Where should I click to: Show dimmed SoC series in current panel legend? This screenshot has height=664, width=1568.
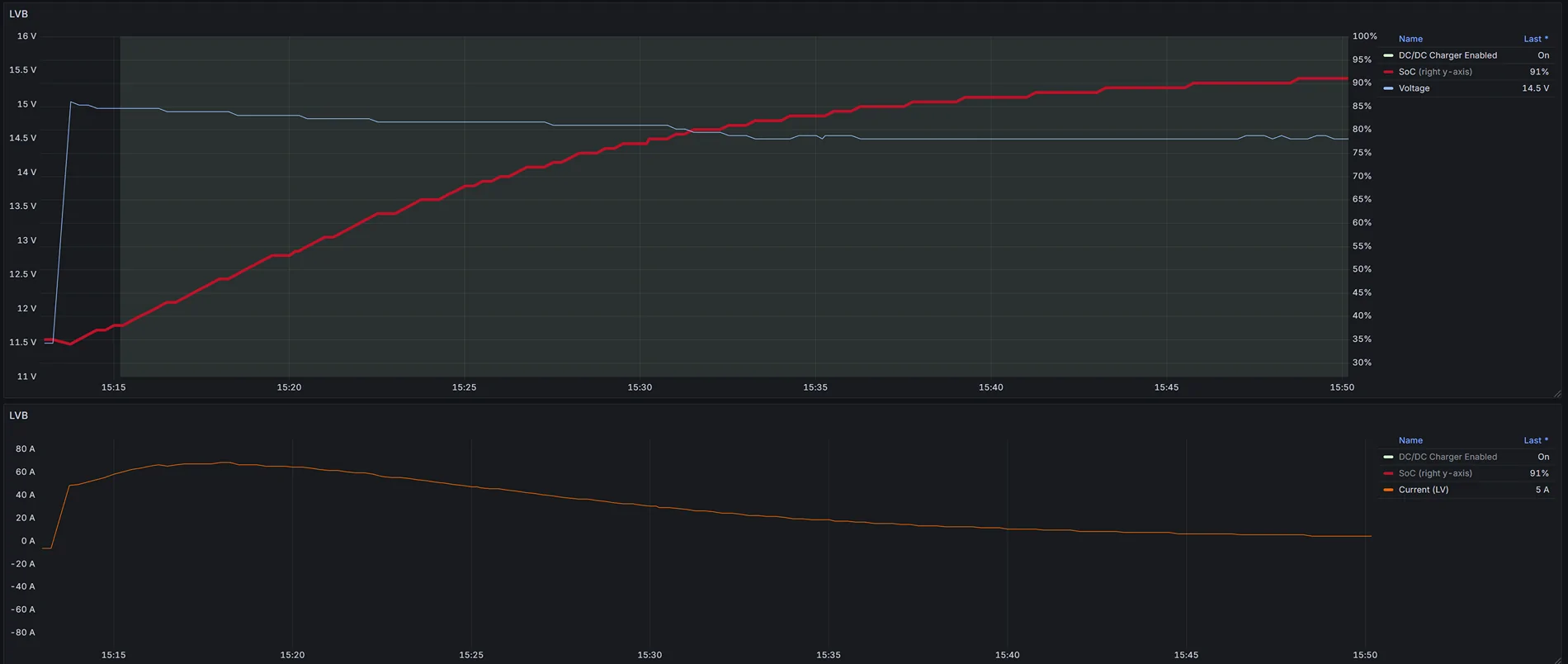click(1434, 473)
